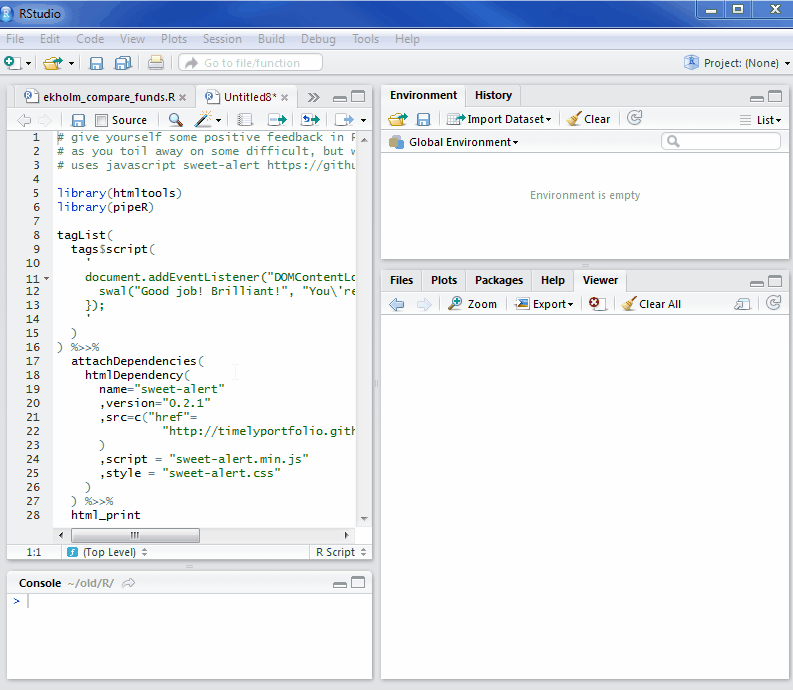Open the File menu
Image resolution: width=793 pixels, height=690 pixels.
point(15,39)
